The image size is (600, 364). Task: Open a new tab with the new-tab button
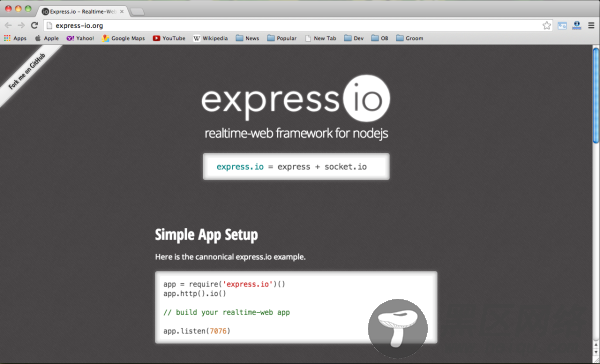(137, 12)
